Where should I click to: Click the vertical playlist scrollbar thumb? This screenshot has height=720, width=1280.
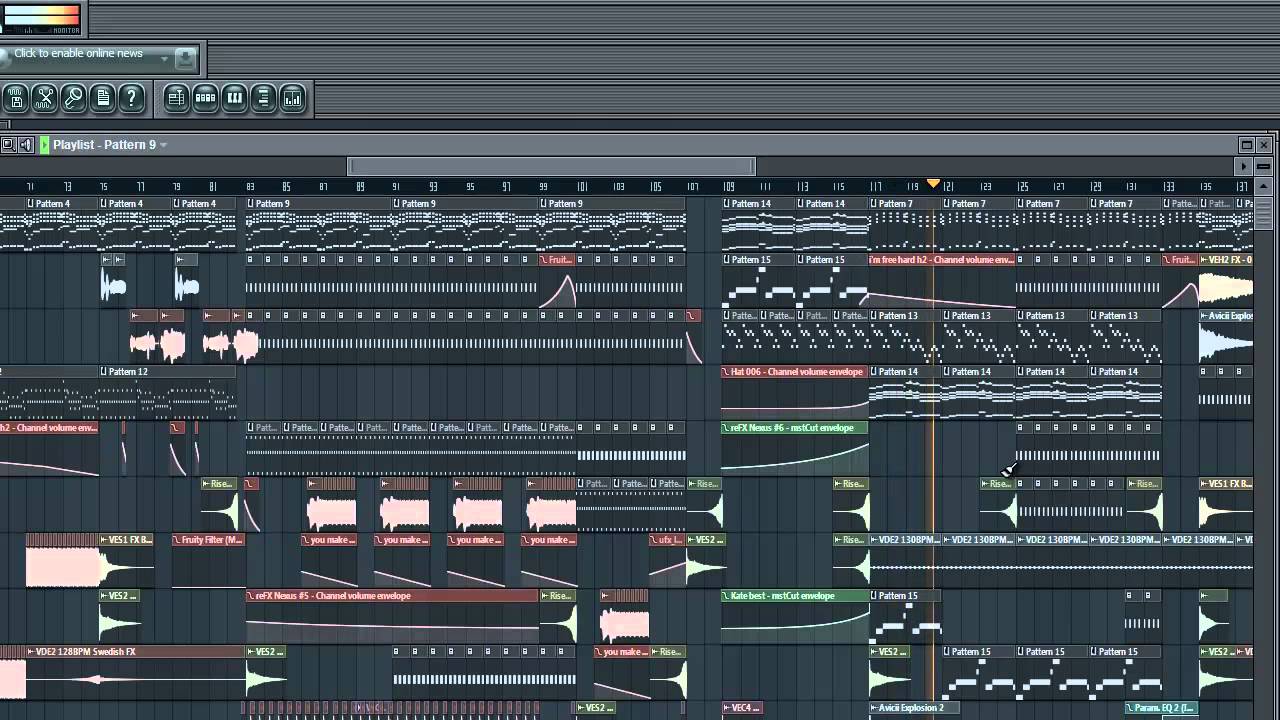tap(1264, 213)
